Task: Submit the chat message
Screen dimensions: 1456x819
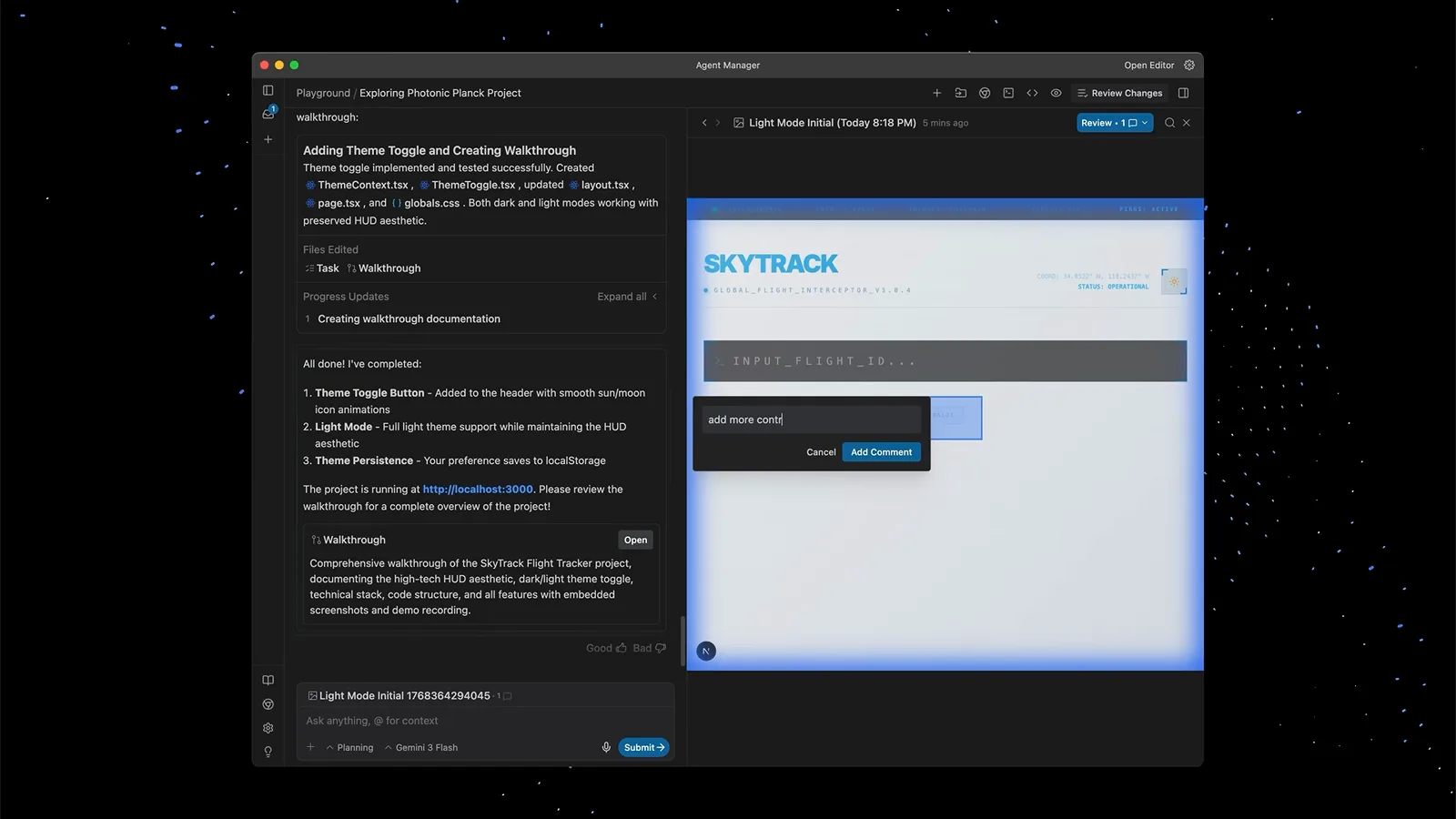Action: (644, 747)
